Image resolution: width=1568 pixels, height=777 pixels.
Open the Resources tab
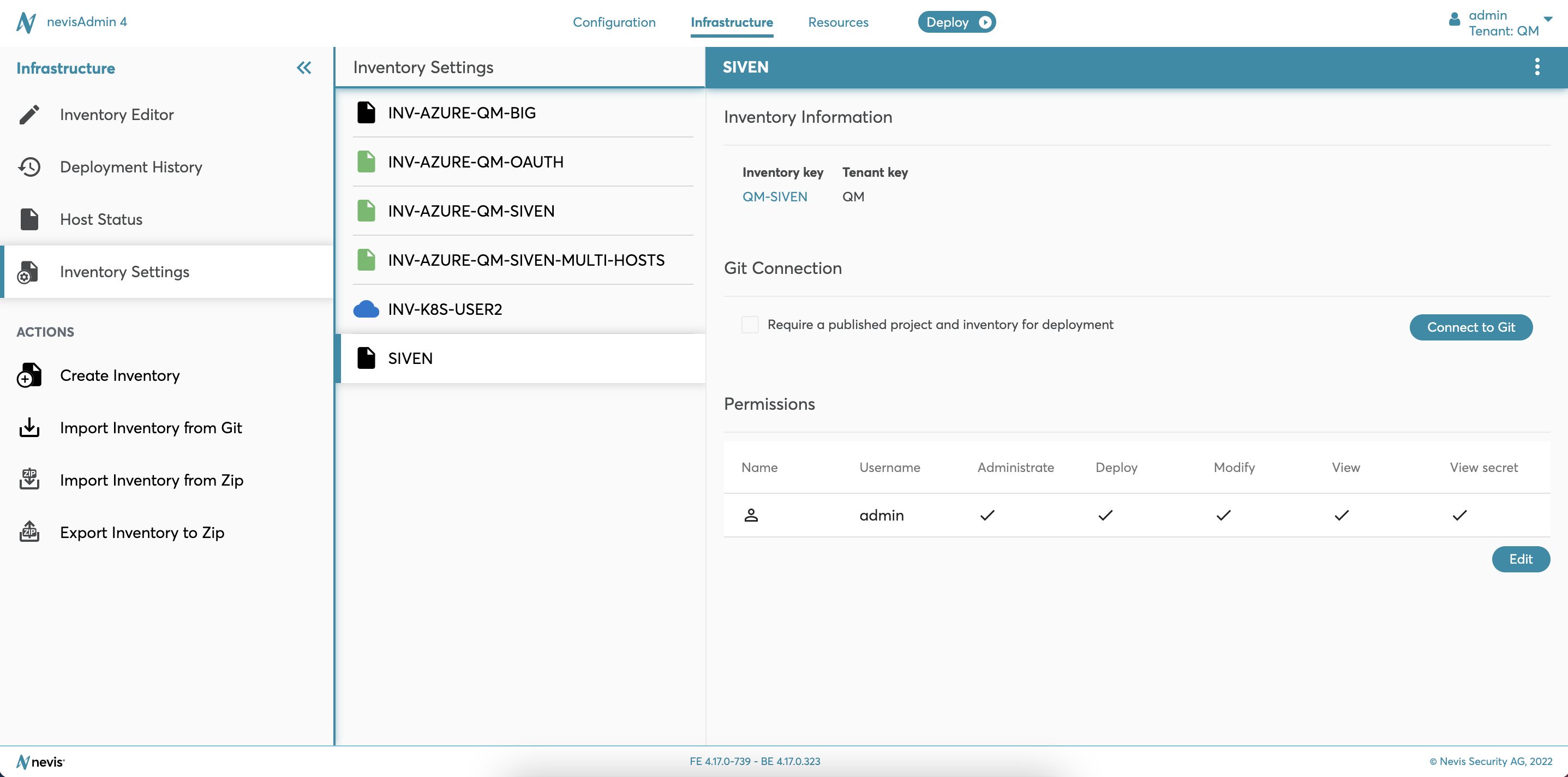click(x=837, y=22)
